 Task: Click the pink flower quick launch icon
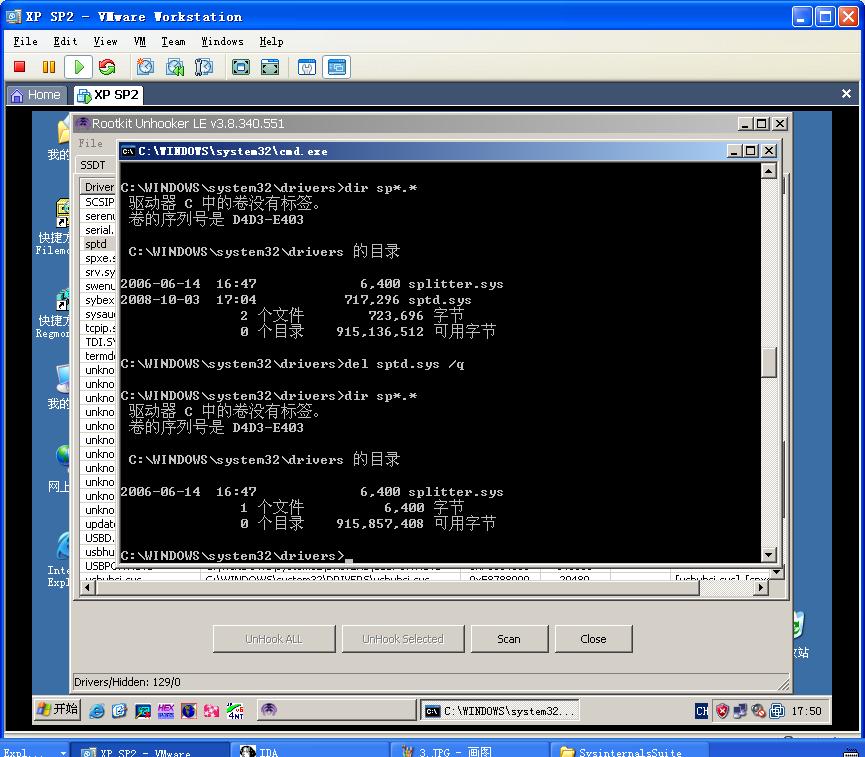211,711
